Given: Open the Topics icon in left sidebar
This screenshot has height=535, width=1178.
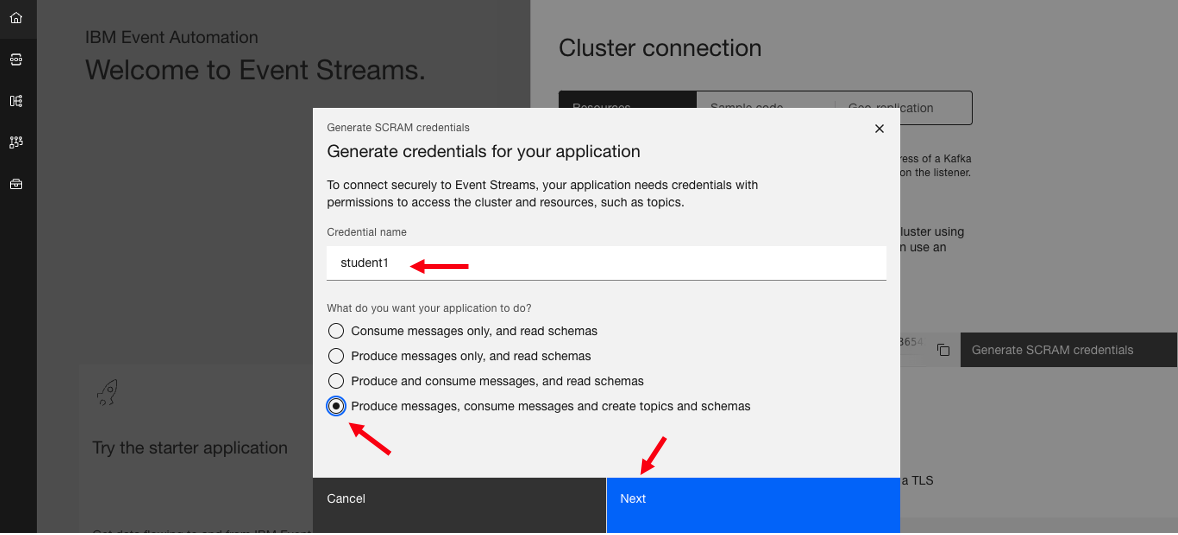Looking at the screenshot, I should (15, 59).
